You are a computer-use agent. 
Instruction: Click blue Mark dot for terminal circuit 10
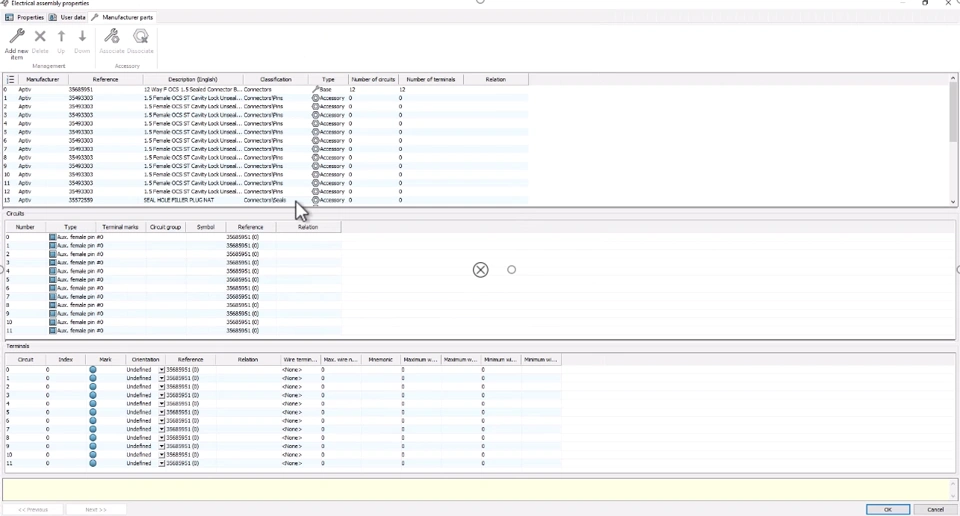pyautogui.click(x=92, y=455)
